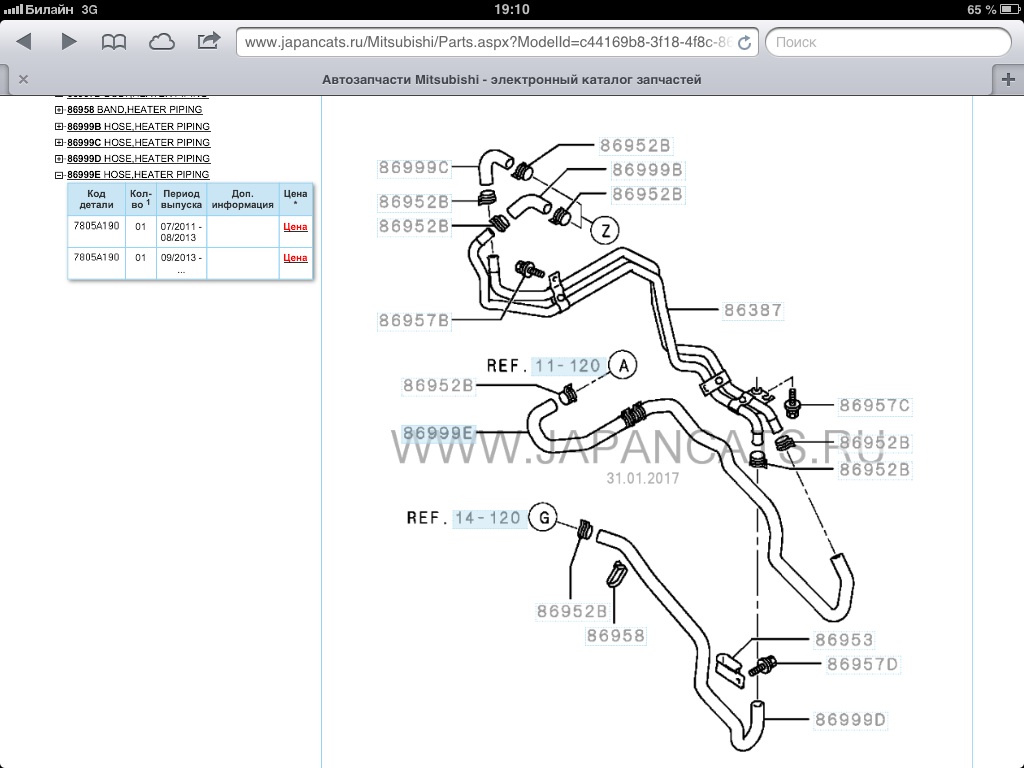Screen dimensions: 1024x768
Task: Open iCloud tabs cloud icon
Action: (161, 41)
